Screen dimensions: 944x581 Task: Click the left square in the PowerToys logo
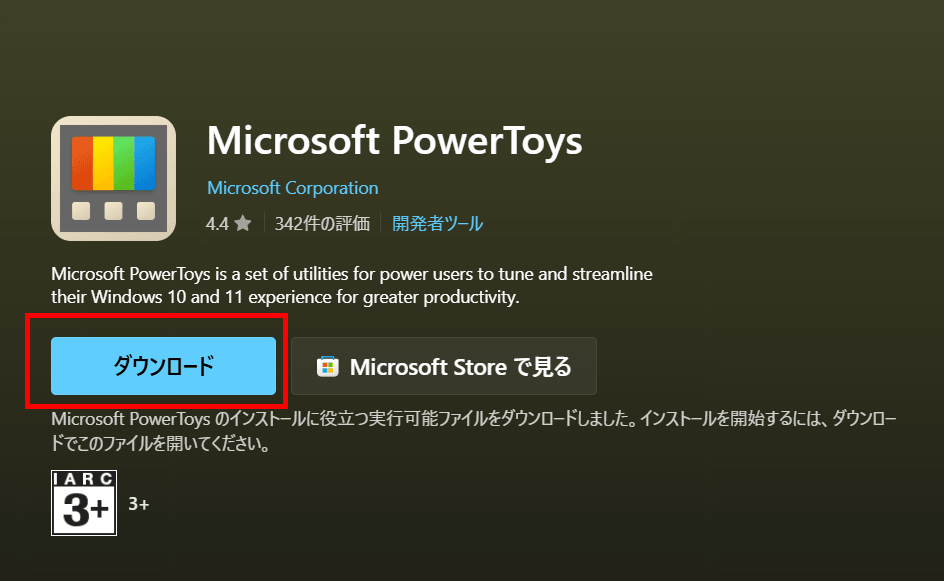tap(82, 210)
